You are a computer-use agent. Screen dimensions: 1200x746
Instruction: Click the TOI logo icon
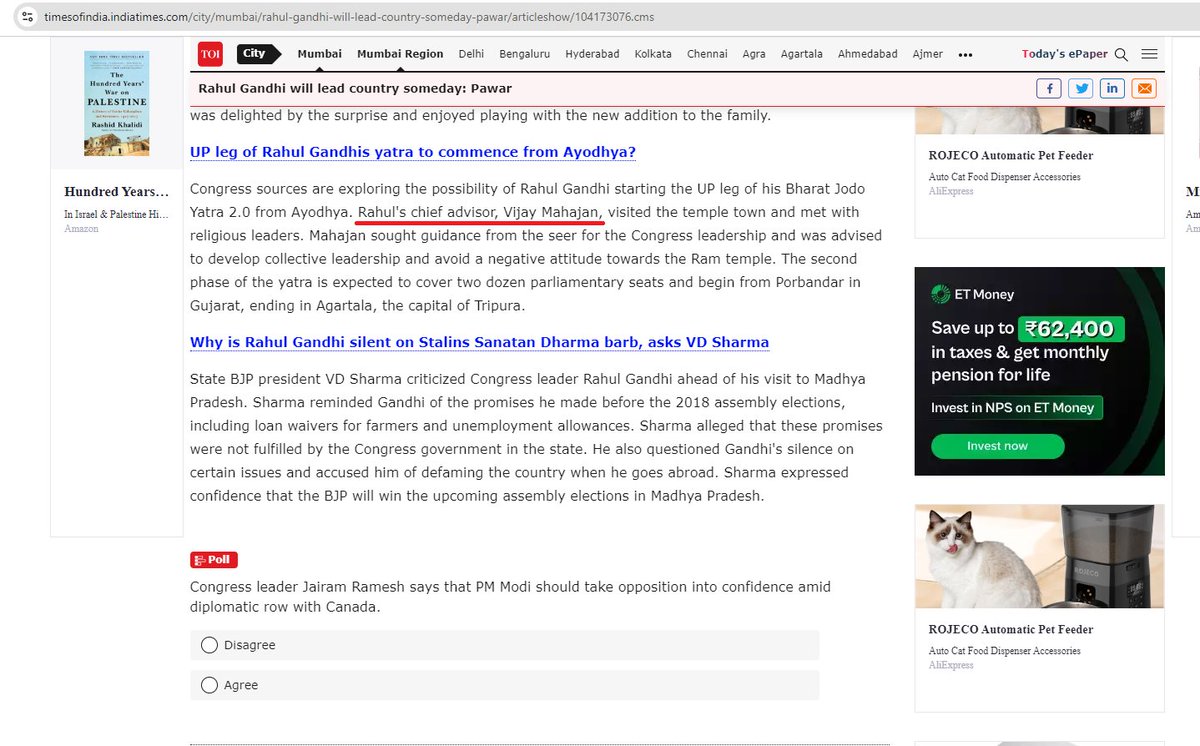point(210,55)
